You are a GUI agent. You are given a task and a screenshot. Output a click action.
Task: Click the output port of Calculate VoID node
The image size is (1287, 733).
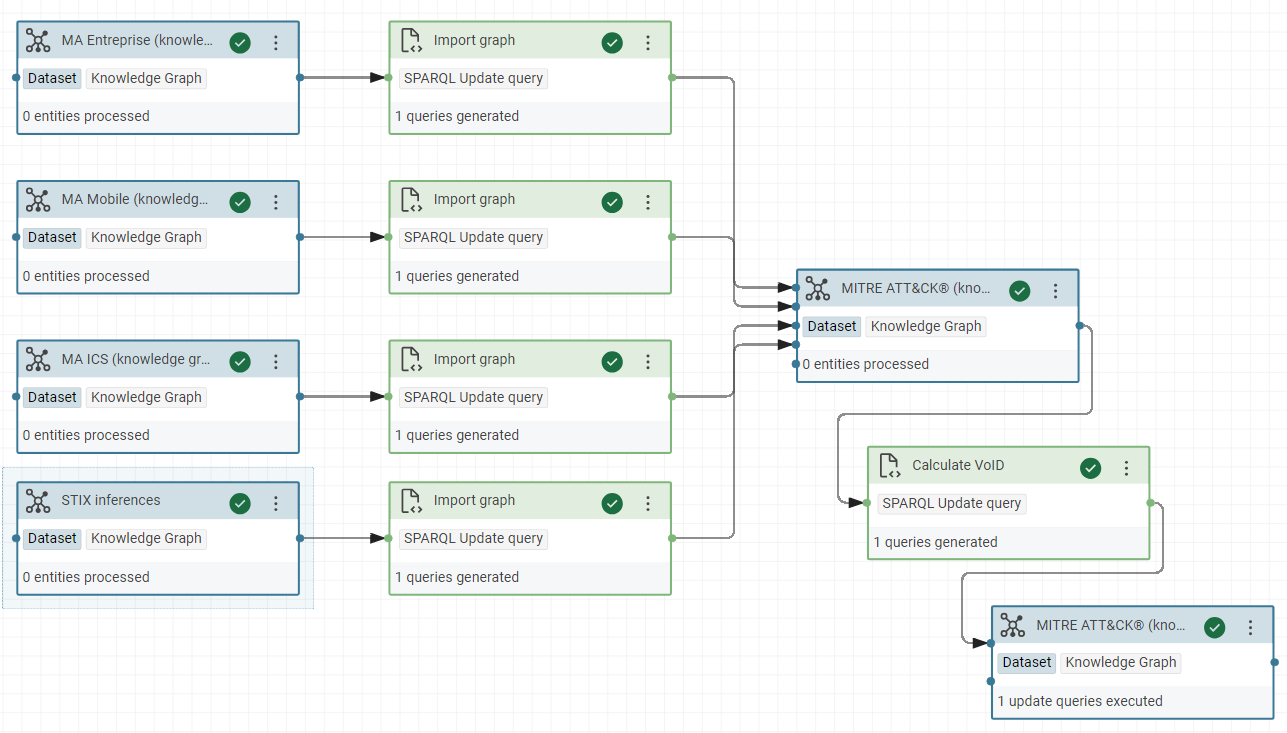(x=1150, y=503)
